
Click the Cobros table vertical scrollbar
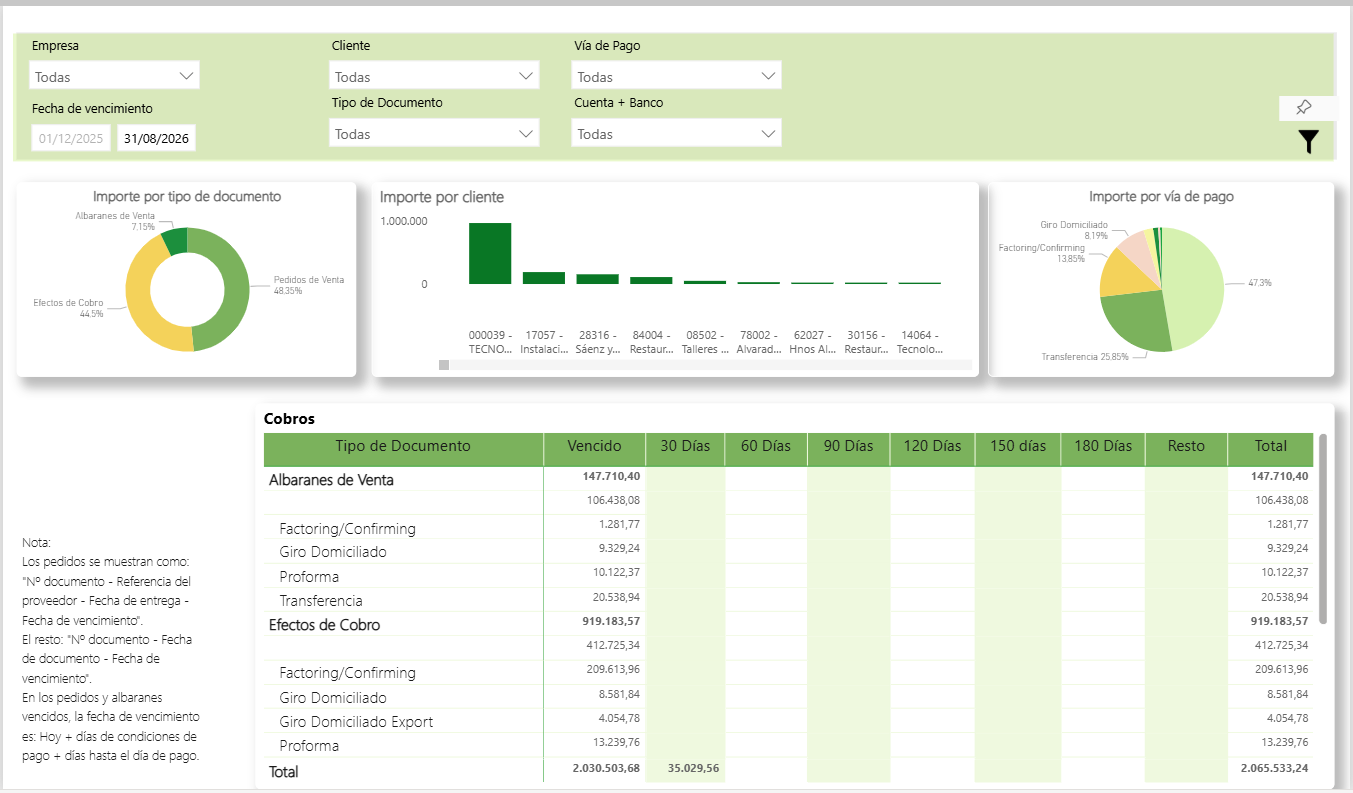click(x=1324, y=528)
